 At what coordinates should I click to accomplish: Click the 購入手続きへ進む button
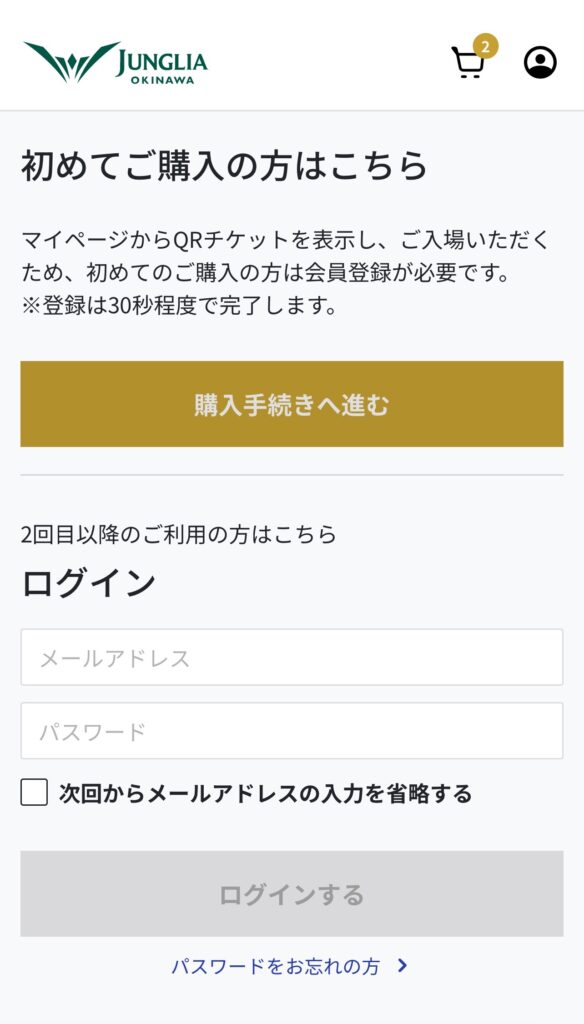pyautogui.click(x=292, y=404)
